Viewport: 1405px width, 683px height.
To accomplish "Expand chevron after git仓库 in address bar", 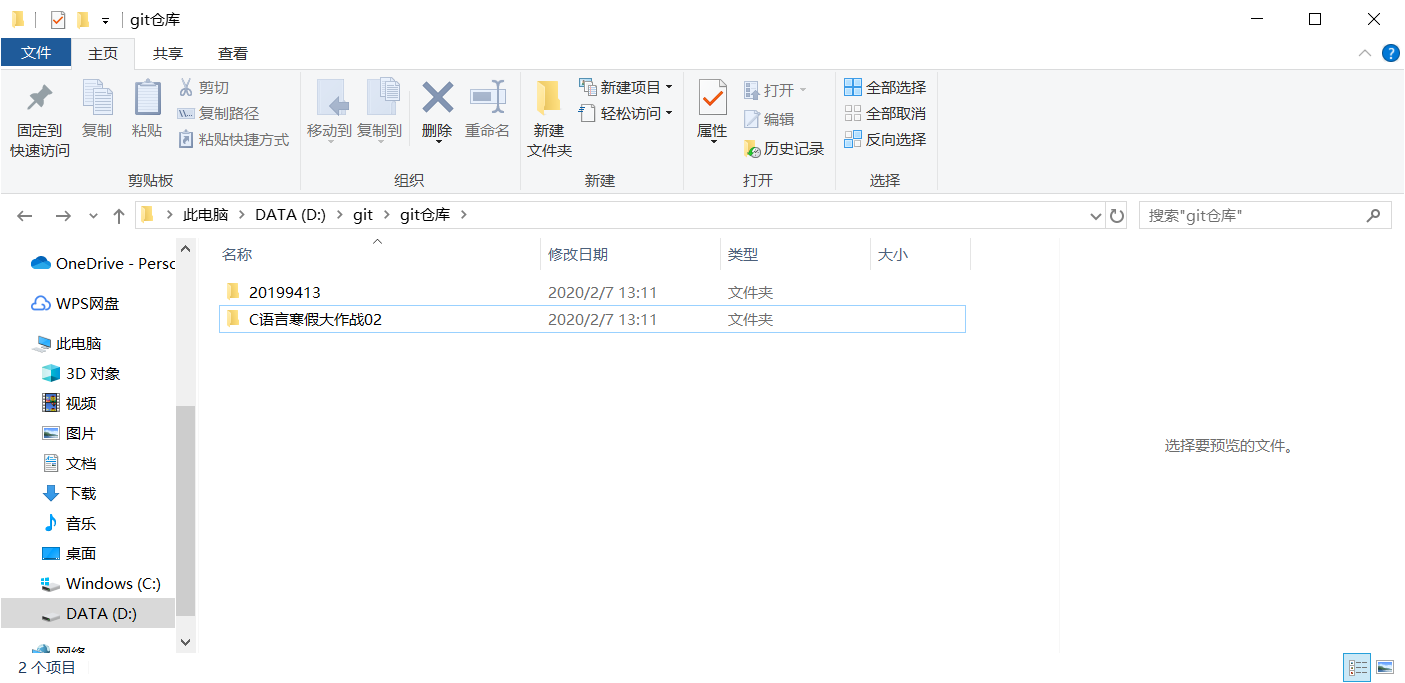I will [463, 215].
